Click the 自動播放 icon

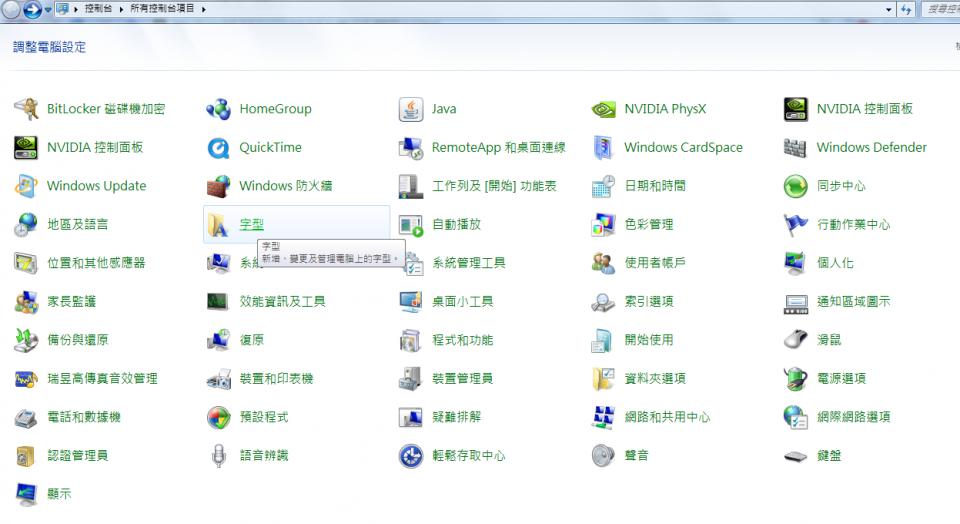[x=411, y=225]
